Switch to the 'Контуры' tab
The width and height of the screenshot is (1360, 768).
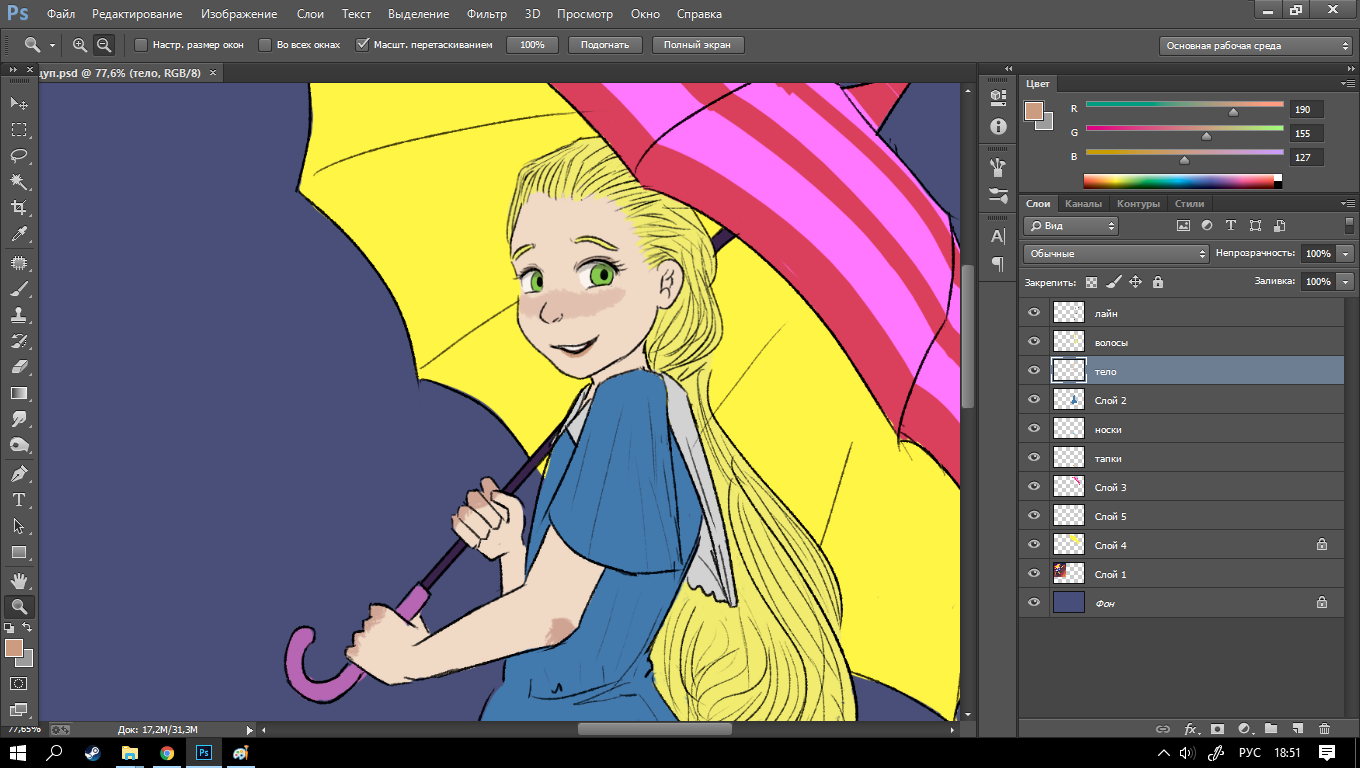point(1138,204)
